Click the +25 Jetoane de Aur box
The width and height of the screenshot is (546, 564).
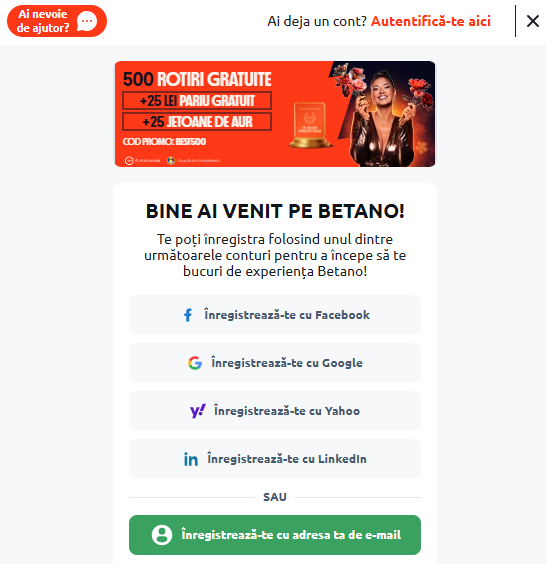point(197,122)
